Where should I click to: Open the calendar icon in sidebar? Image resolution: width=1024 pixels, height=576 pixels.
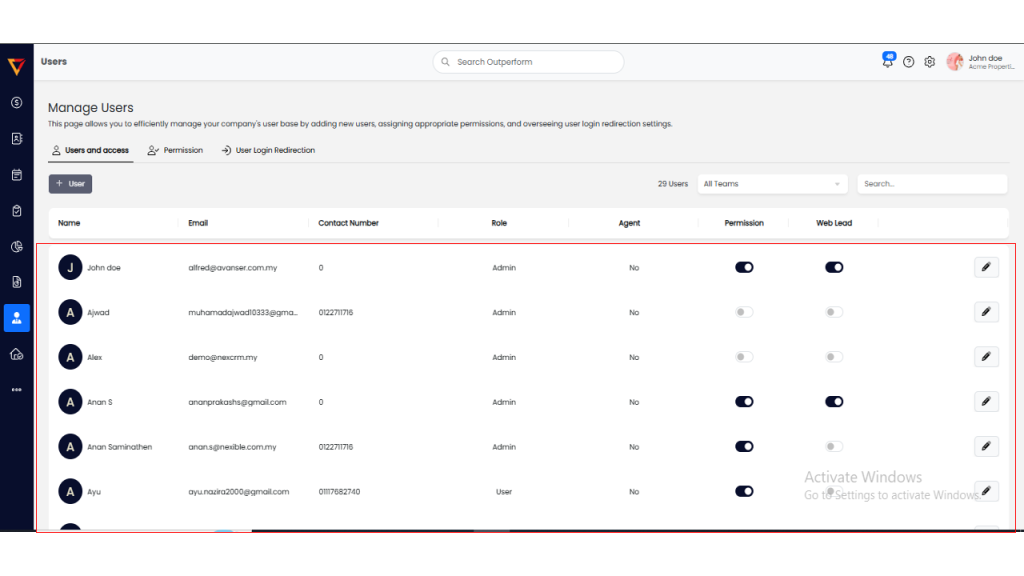[x=16, y=175]
